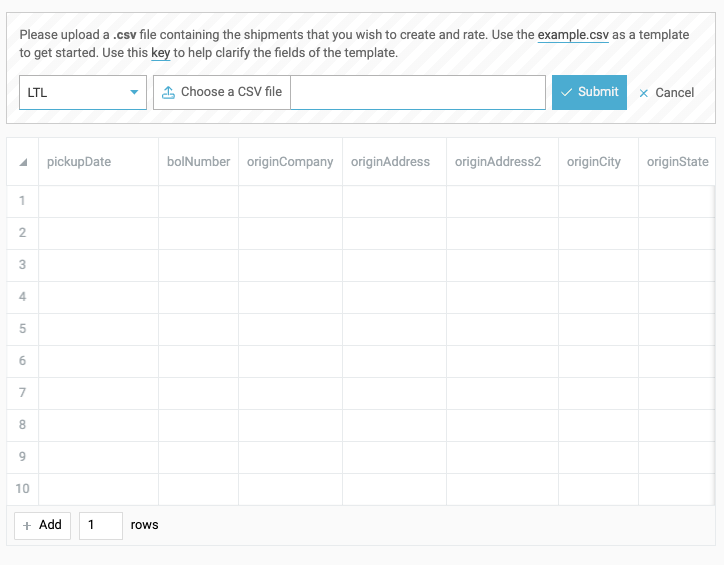
Task: Select the originCompany column header
Action: (290, 162)
